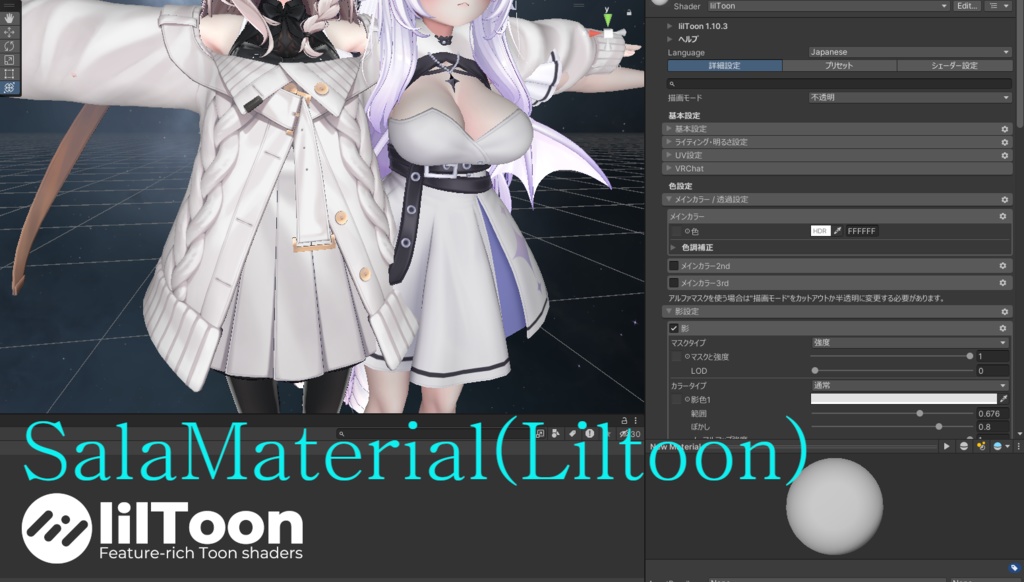The height and width of the screenshot is (582, 1024).
Task: Pick 影色1 color with eyedropper
Action: pyautogui.click(x=1004, y=399)
